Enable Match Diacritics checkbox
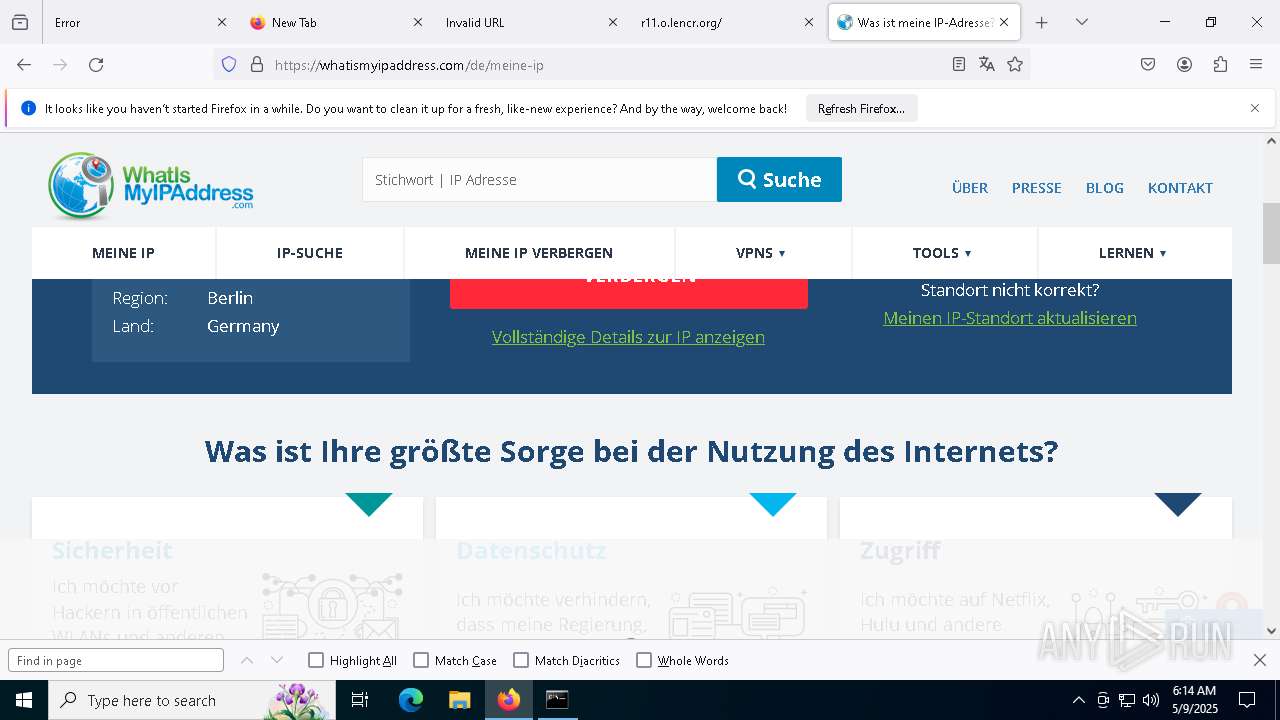The height and width of the screenshot is (720, 1280). pyautogui.click(x=521, y=660)
